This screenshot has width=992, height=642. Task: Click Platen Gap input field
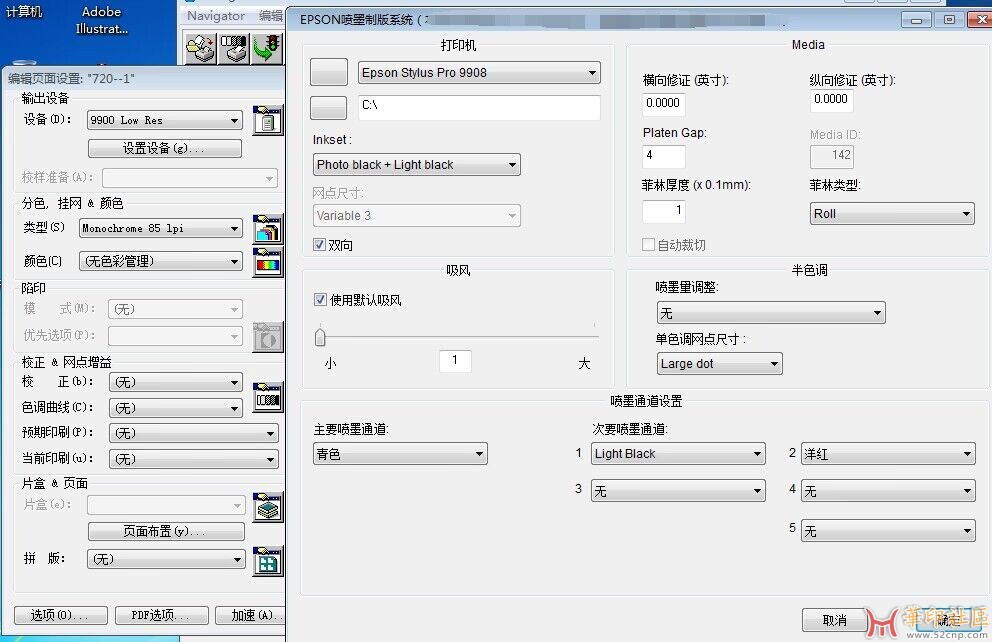(664, 156)
